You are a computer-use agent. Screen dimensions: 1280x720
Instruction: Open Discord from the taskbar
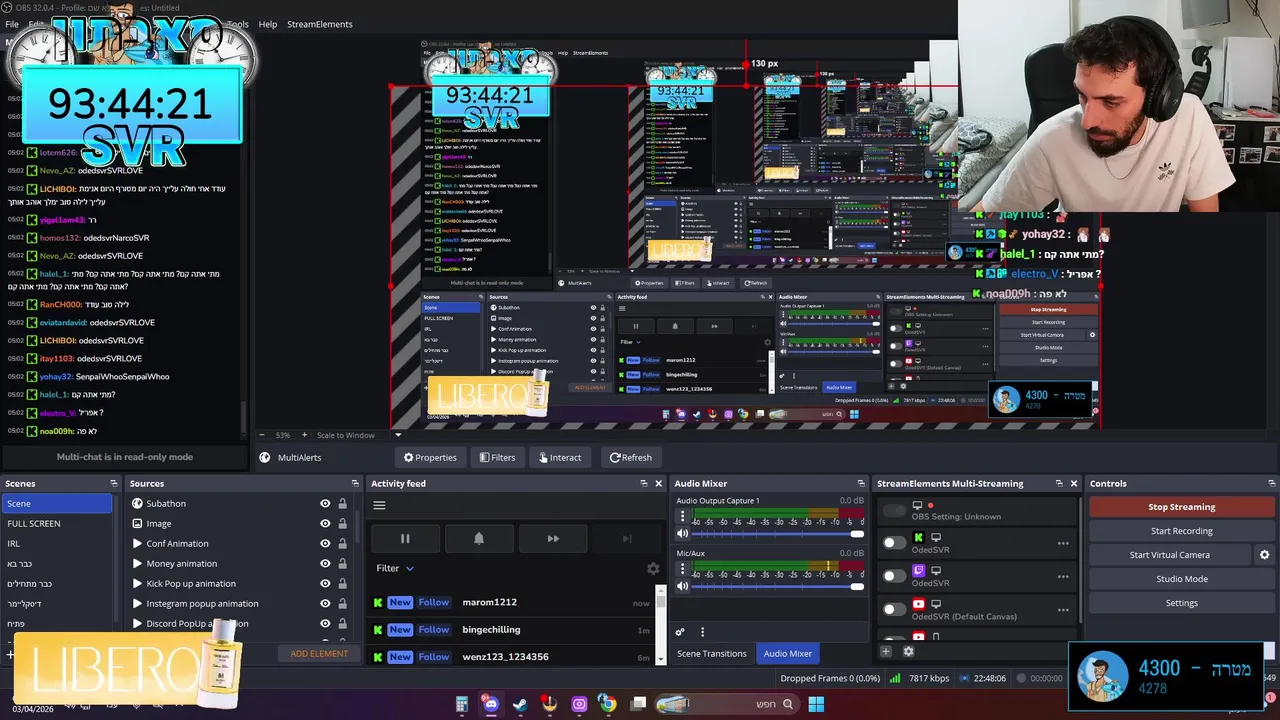click(x=490, y=704)
